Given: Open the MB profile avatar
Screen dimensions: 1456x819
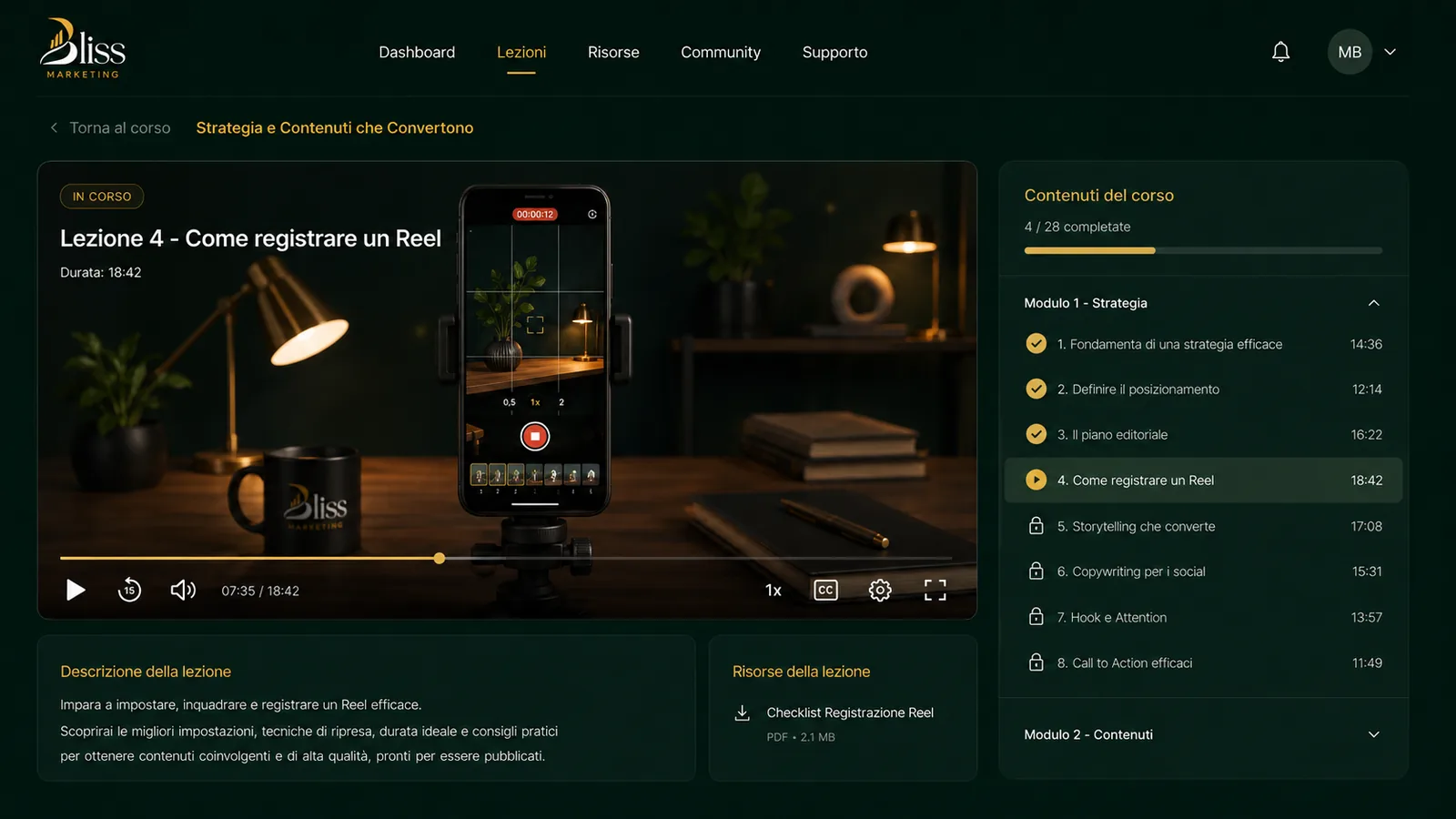Looking at the screenshot, I should coord(1350,52).
